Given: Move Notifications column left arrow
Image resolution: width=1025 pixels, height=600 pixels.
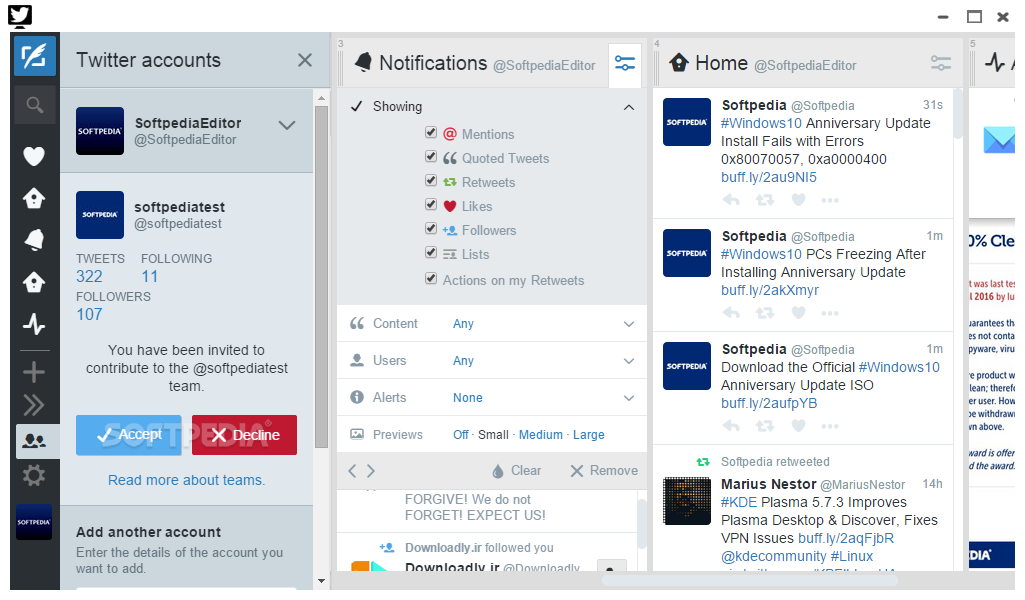Looking at the screenshot, I should (352, 471).
